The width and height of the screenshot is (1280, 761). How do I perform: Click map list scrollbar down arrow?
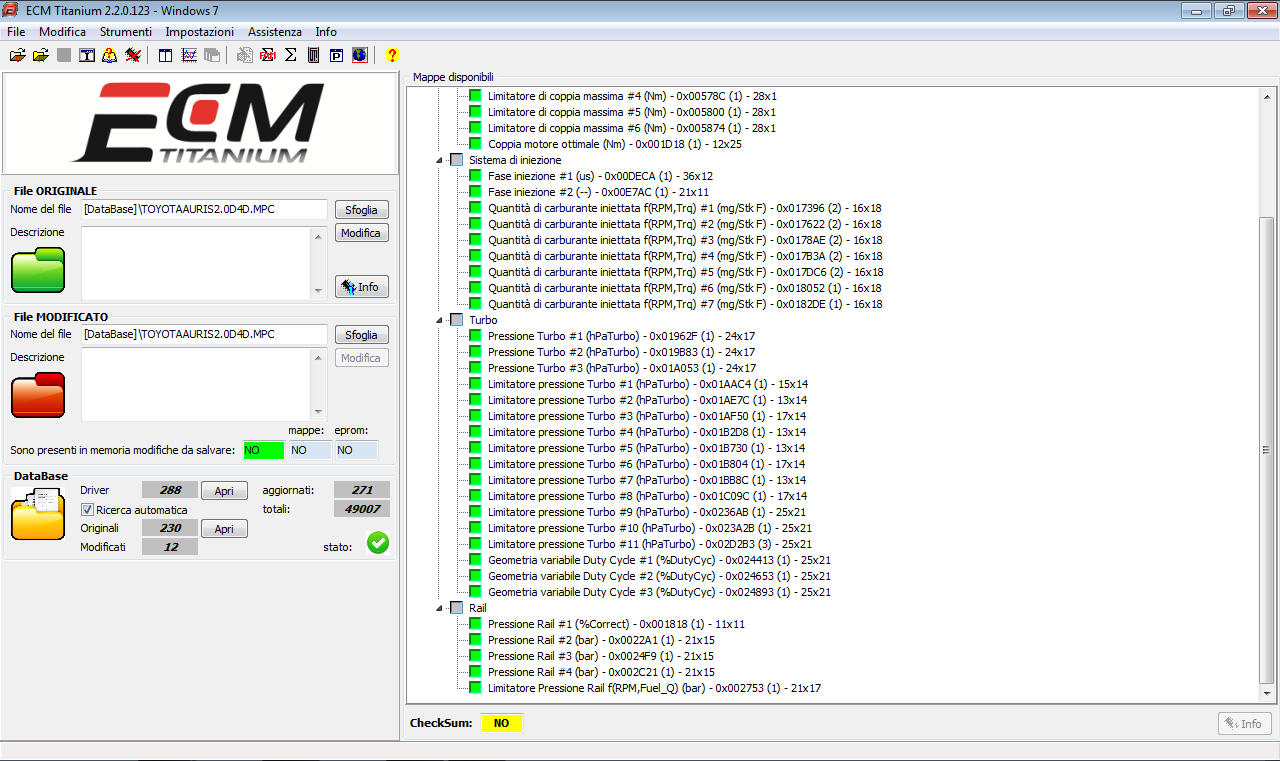click(x=1267, y=694)
